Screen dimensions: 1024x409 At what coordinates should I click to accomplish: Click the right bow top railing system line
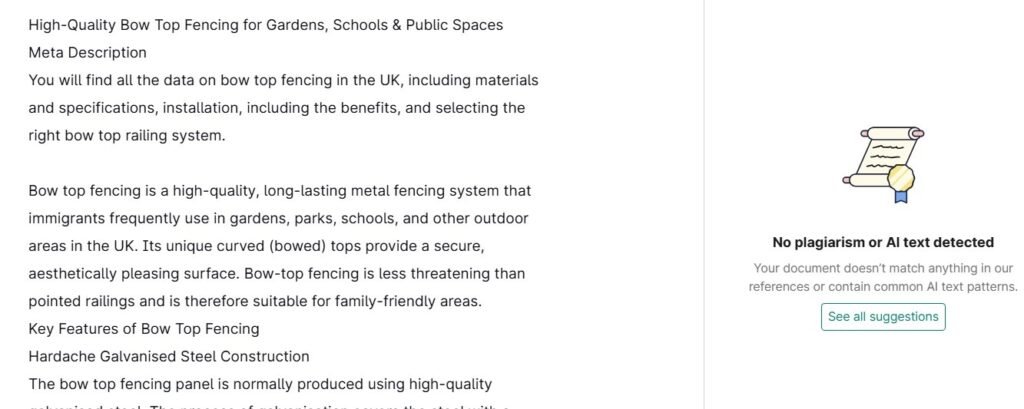tap(127, 135)
